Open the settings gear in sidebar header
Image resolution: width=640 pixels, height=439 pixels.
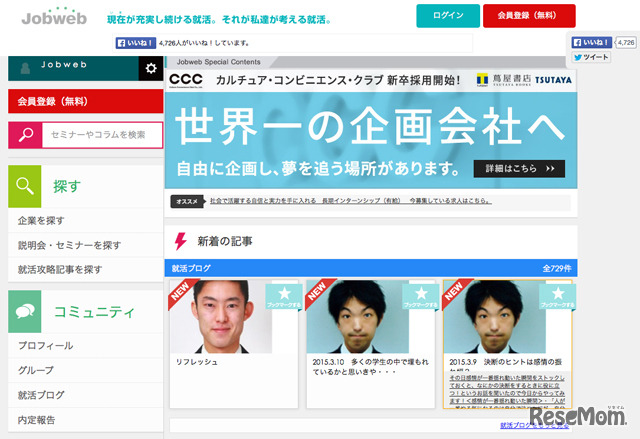tap(151, 68)
